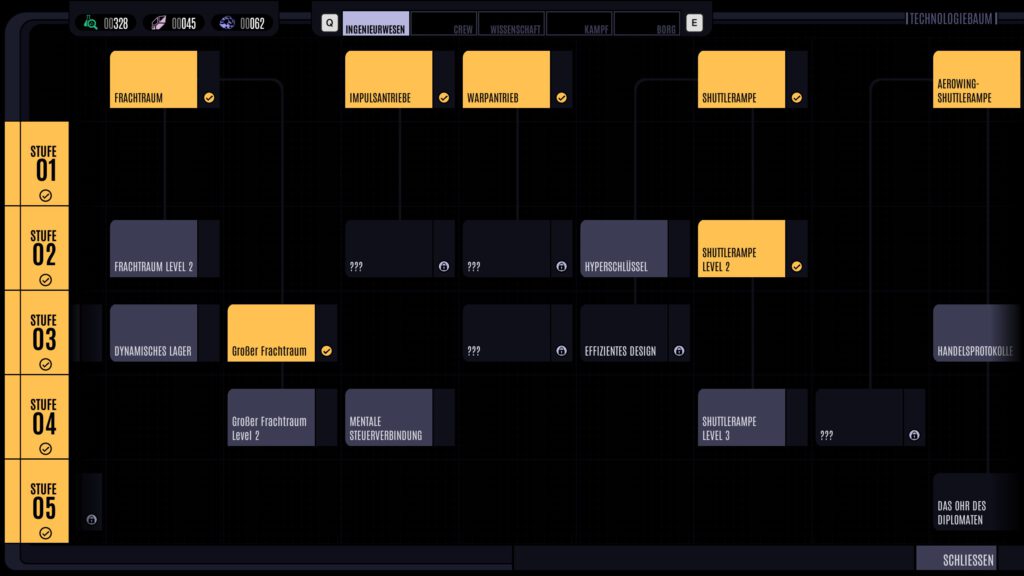Click the checkmark on Shuttlerampe Level 2
1024x576 pixels.
pos(796,267)
